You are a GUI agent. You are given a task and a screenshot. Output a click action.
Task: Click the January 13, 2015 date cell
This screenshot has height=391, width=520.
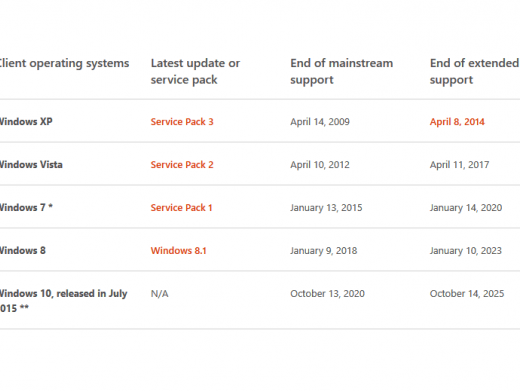point(326,208)
